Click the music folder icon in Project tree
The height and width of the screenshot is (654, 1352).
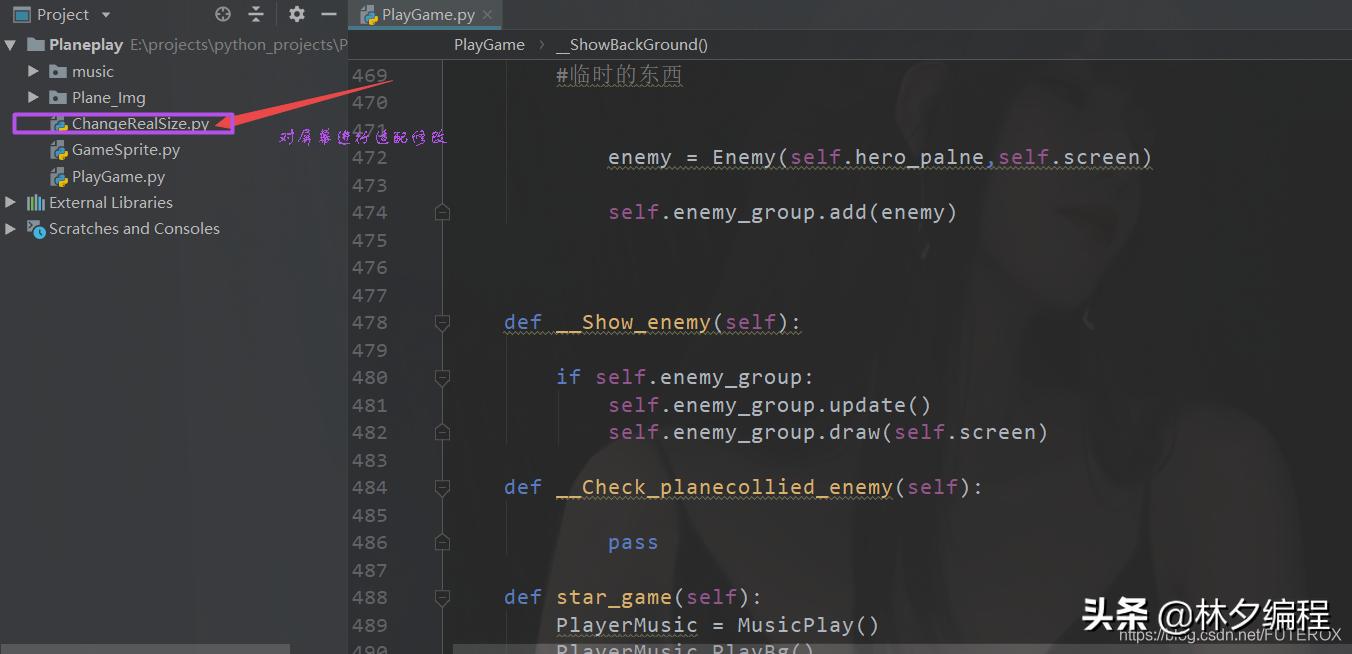point(61,71)
